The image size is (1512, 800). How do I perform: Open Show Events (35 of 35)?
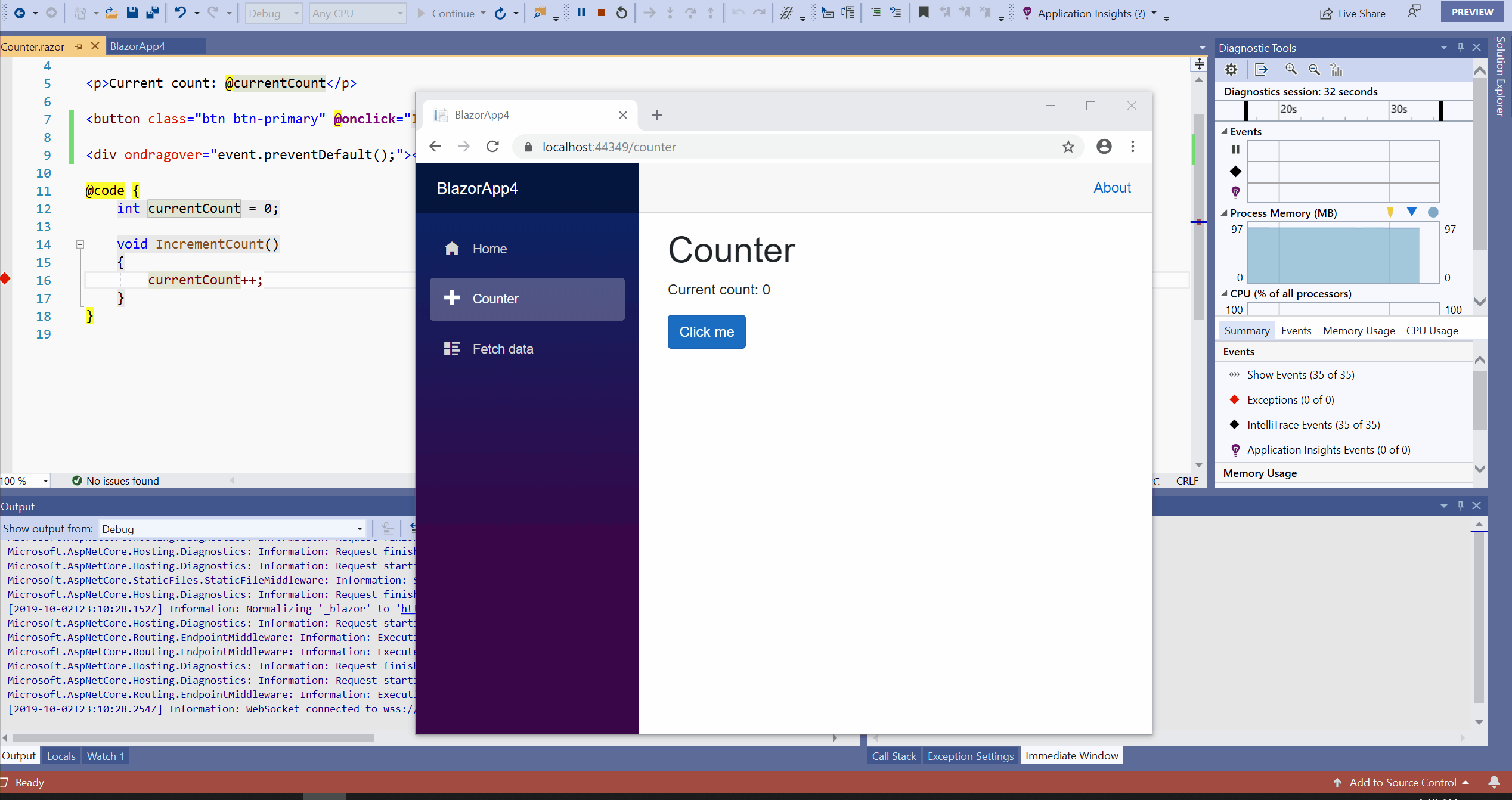click(1300, 374)
